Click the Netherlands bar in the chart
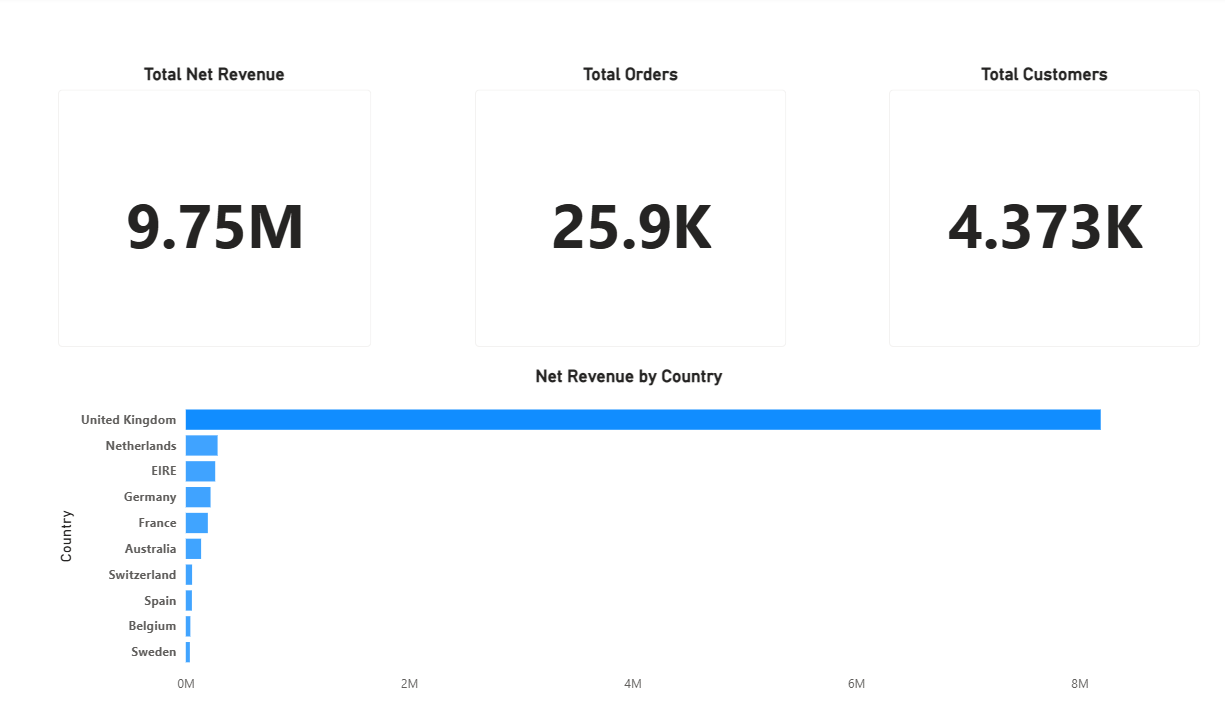Screen dimensions: 1225x727 (x=203, y=445)
